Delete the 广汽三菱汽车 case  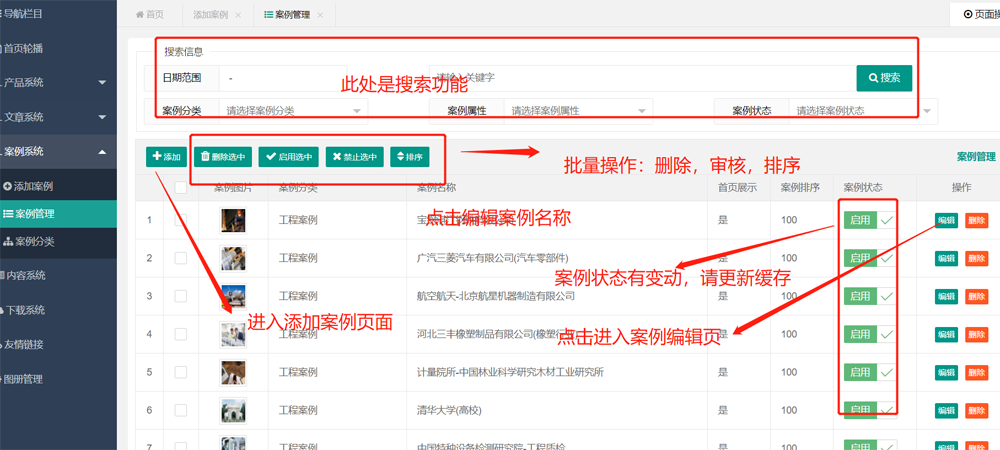pos(976,258)
